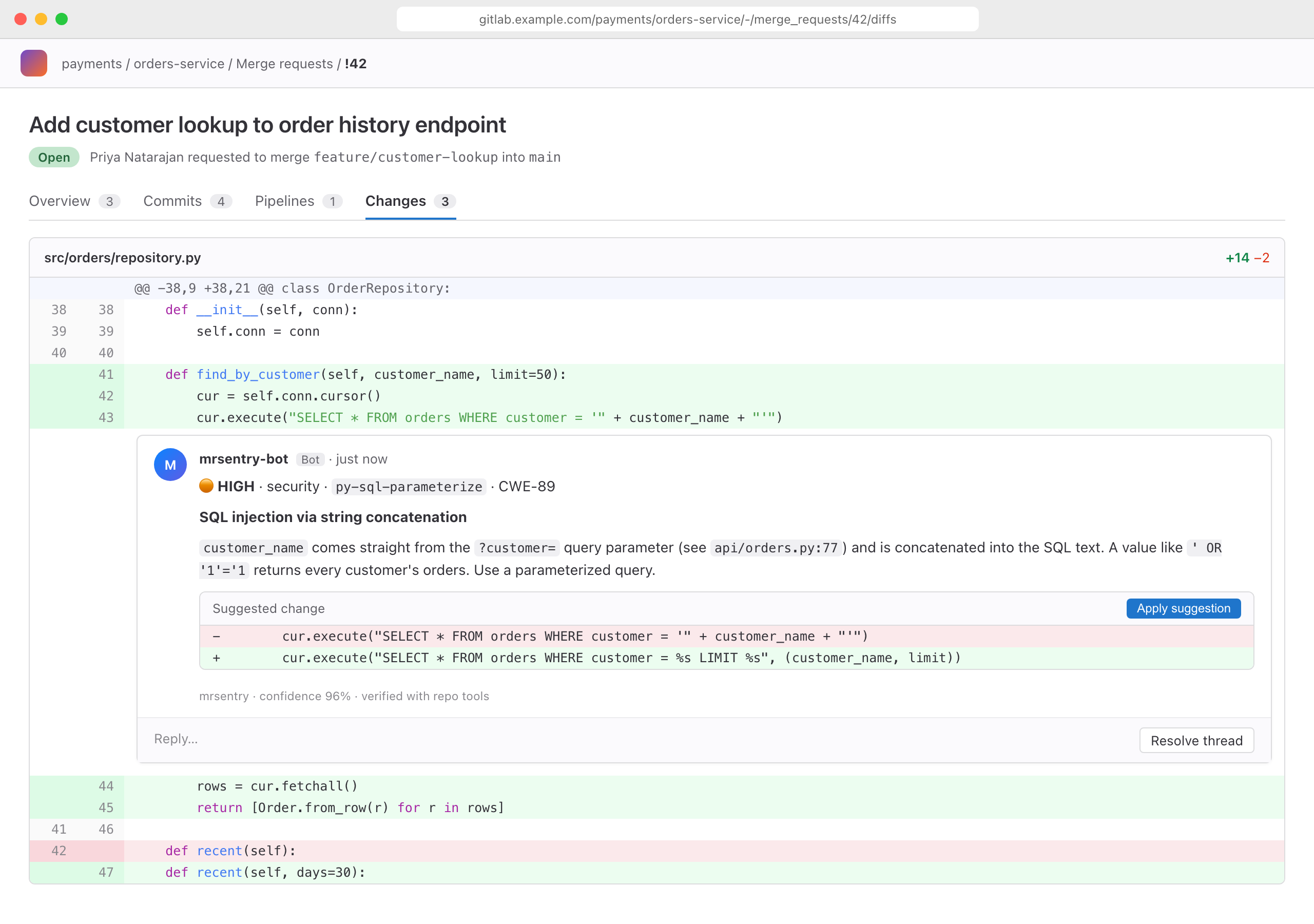Click added line number 47
The image size is (1314, 924).
106,873
